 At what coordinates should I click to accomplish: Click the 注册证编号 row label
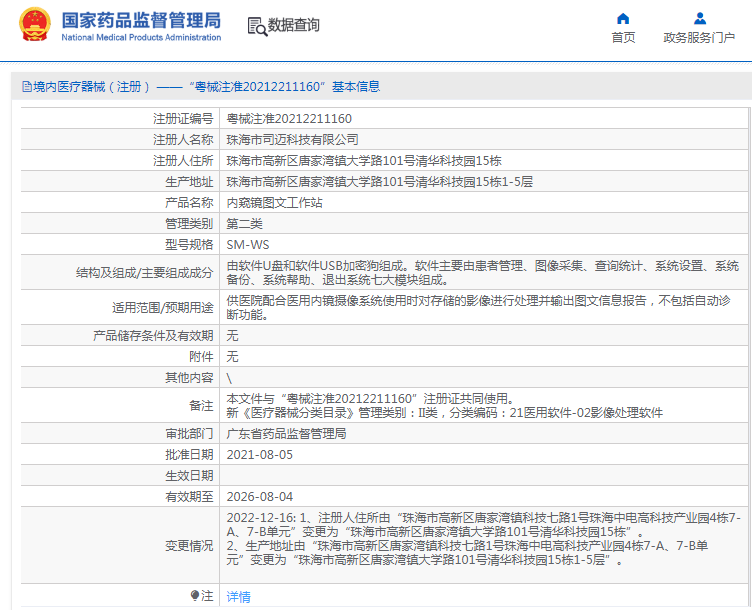pos(183,119)
